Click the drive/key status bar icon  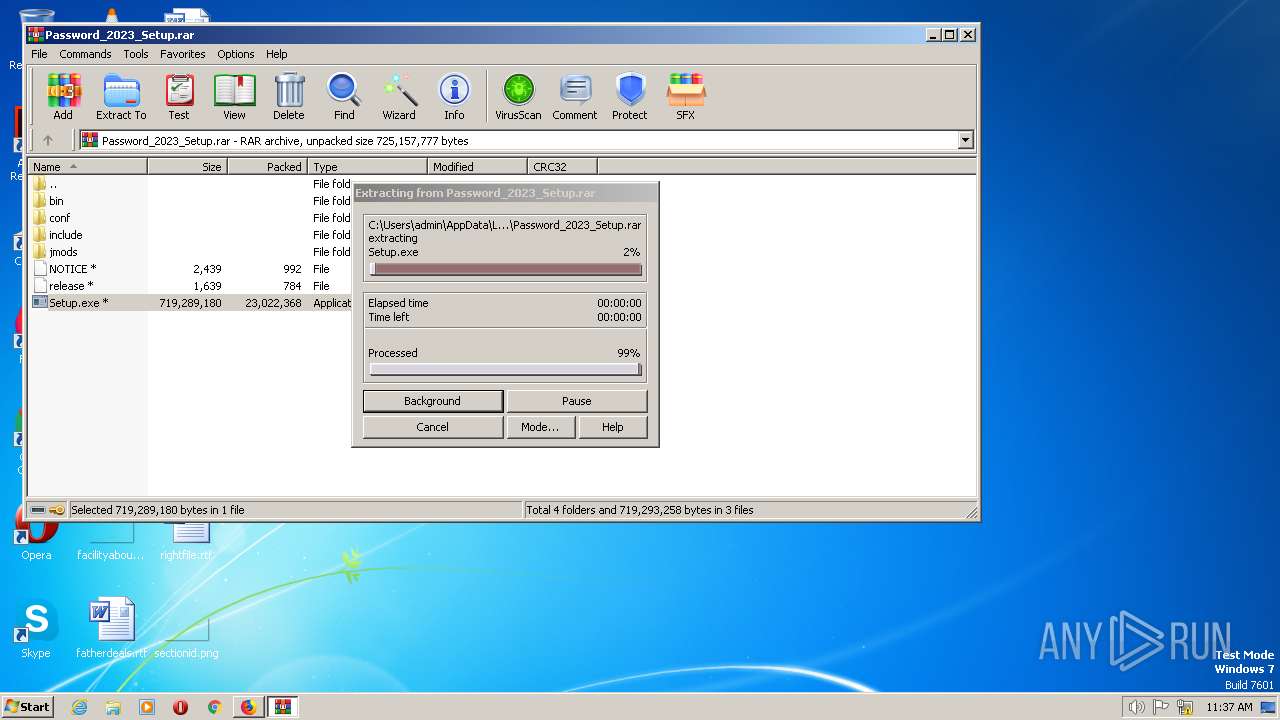[47, 510]
